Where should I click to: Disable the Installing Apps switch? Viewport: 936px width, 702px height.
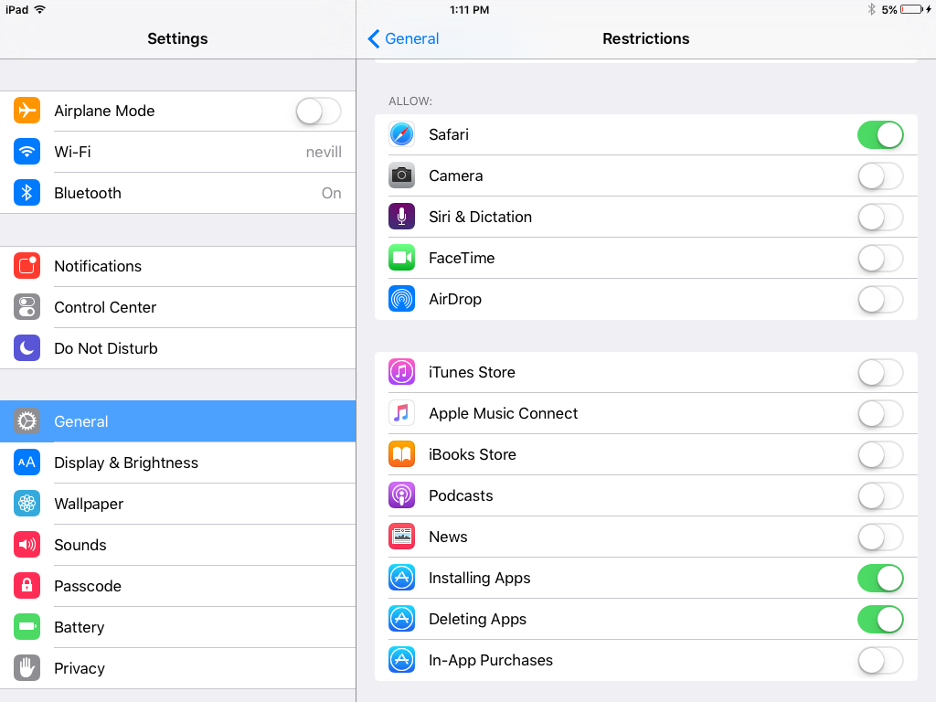(x=880, y=578)
